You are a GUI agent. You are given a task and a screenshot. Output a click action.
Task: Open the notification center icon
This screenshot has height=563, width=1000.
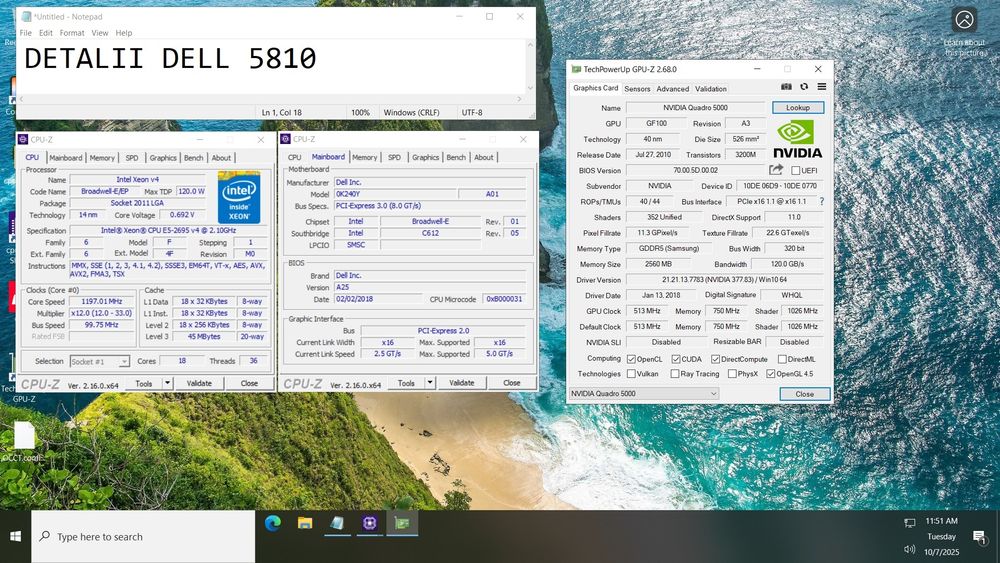point(980,537)
